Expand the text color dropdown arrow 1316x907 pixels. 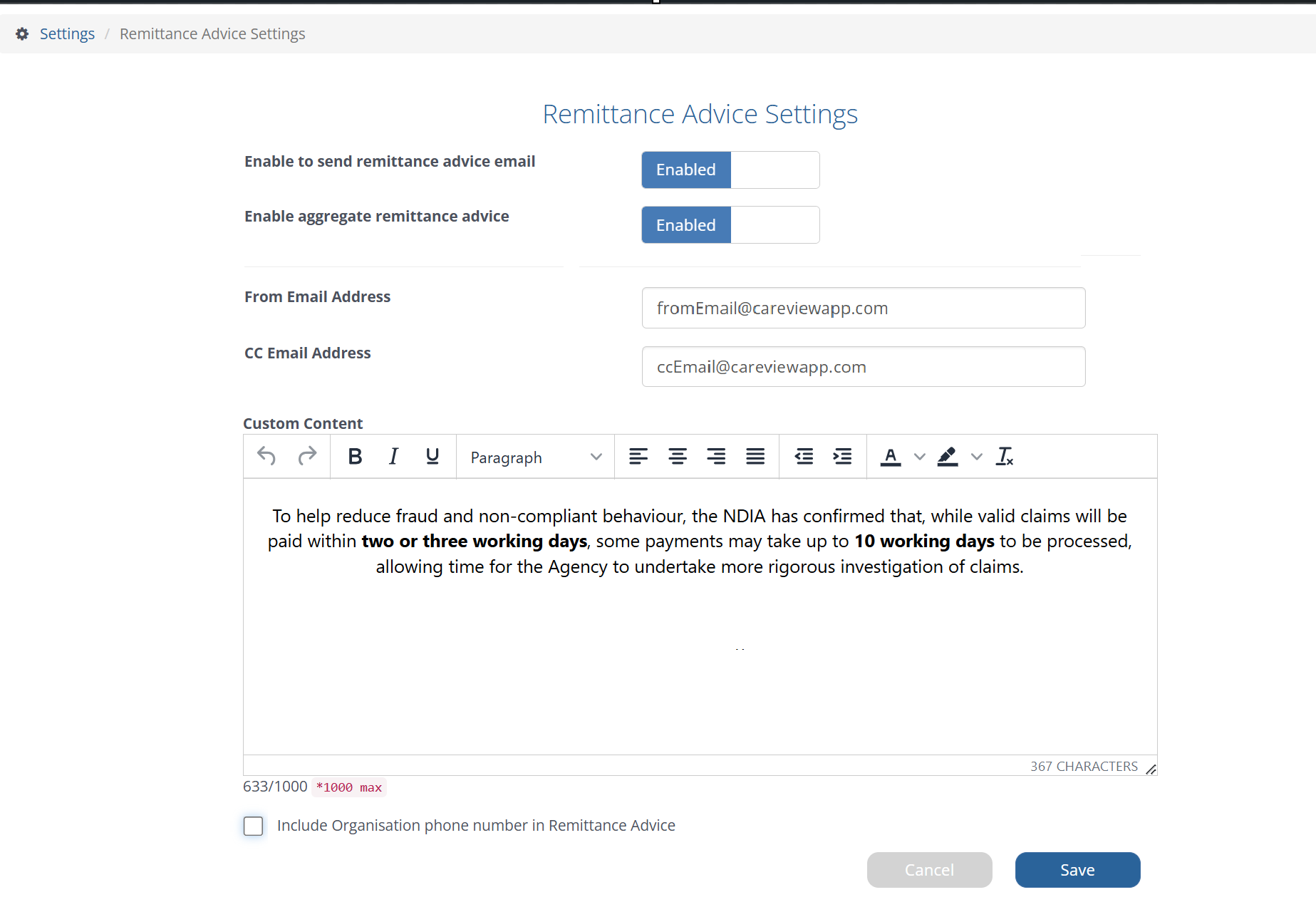click(920, 457)
